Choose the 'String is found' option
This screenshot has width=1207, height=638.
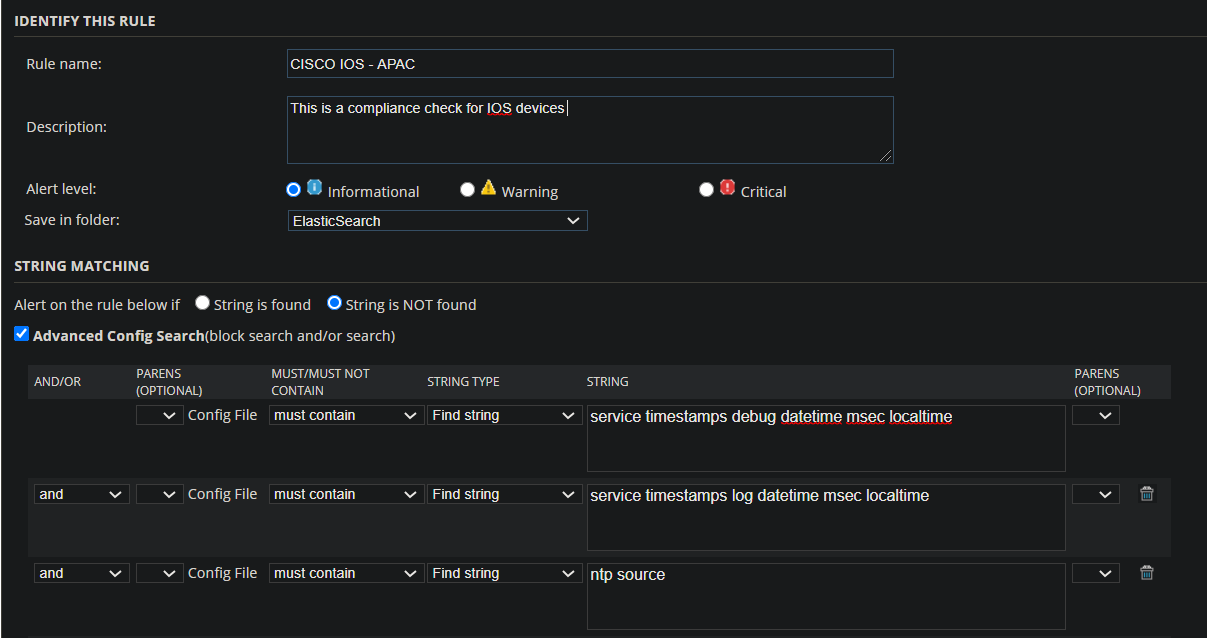click(x=202, y=303)
